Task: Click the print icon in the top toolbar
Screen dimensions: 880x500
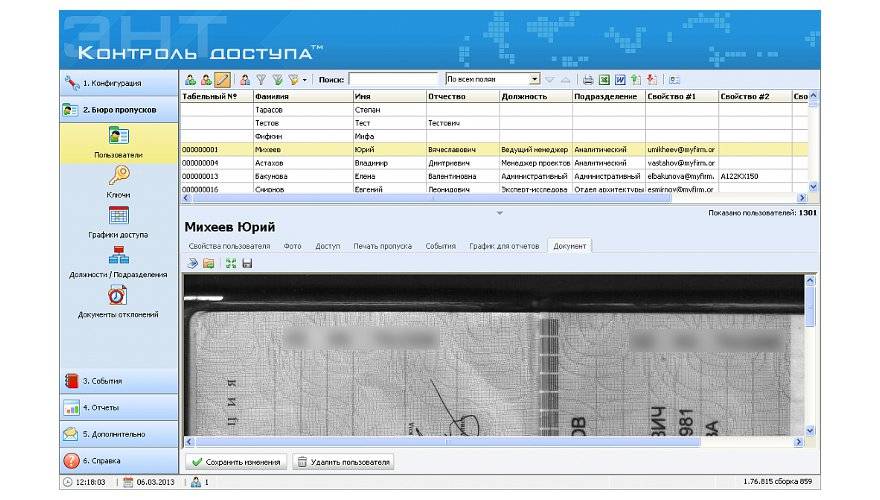Action: 589,79
